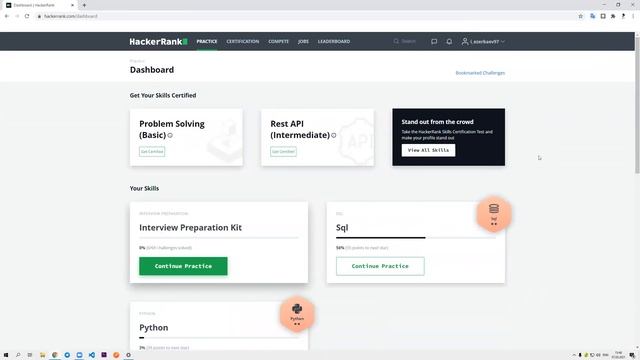The height and width of the screenshot is (360, 640).
Task: Open the Leaderboard nav tab
Action: pyautogui.click(x=334, y=41)
